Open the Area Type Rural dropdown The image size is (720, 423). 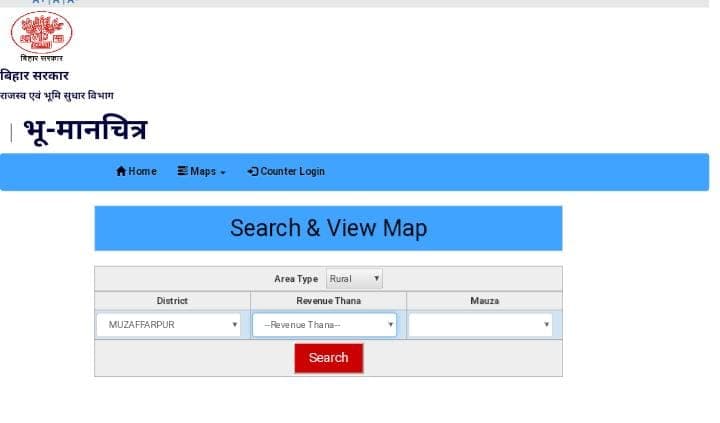tap(354, 279)
